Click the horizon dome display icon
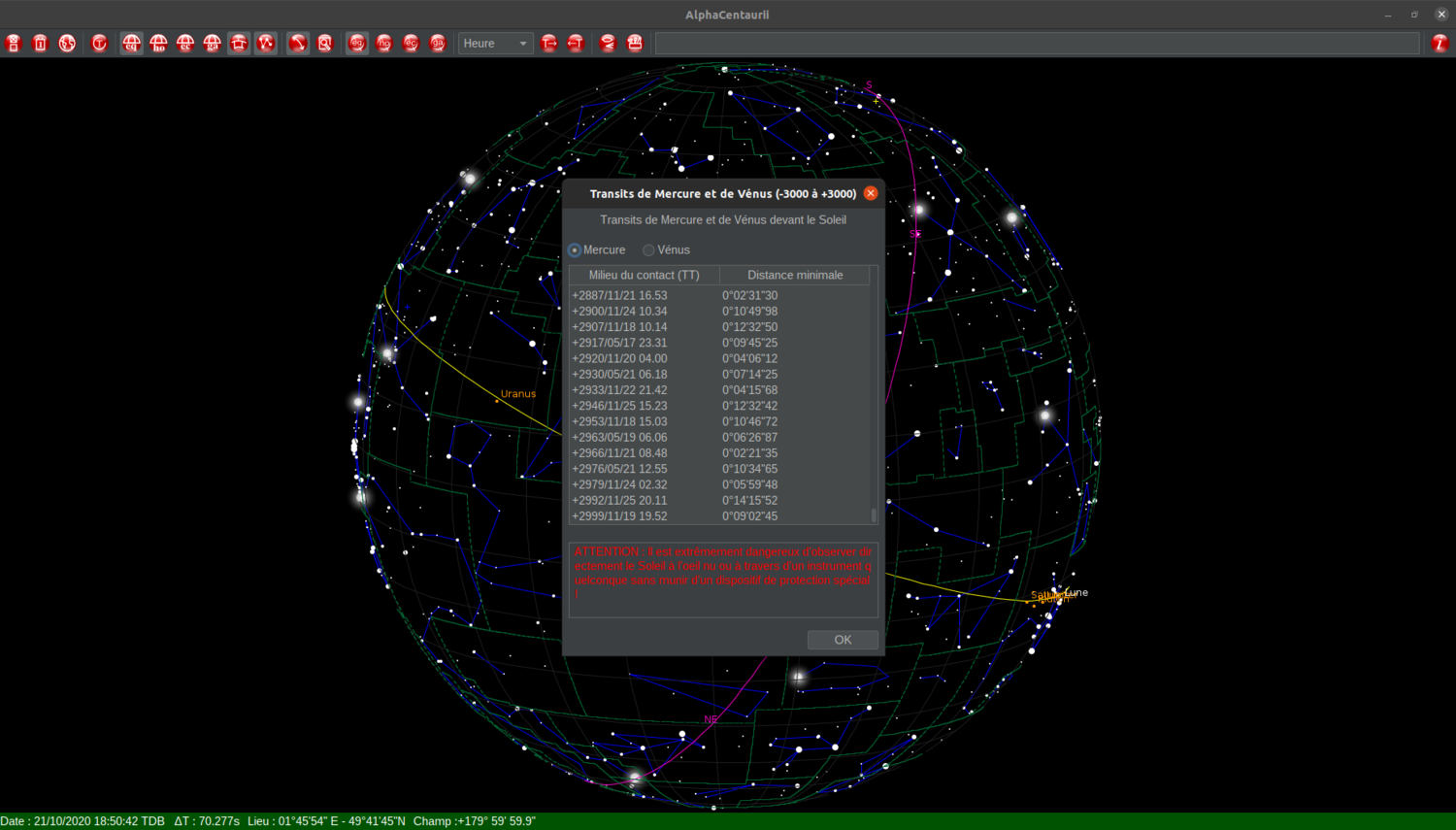This screenshot has width=1456, height=830. [239, 43]
